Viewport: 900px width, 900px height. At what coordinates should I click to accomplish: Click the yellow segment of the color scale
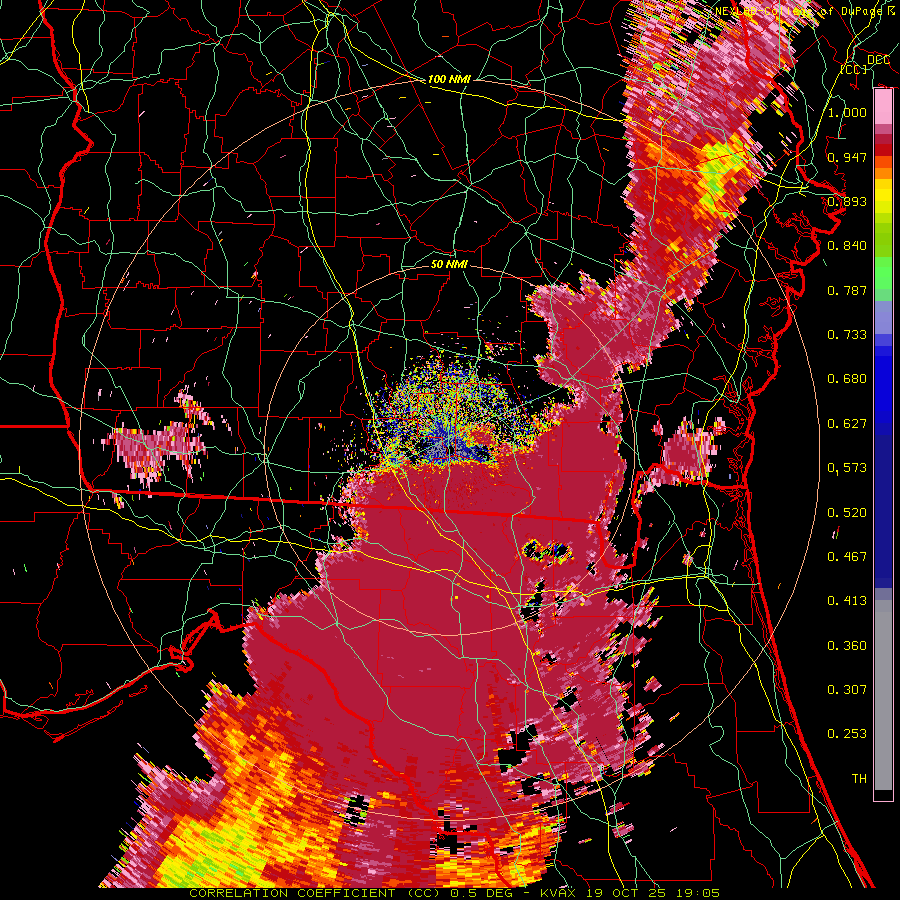coord(883,195)
